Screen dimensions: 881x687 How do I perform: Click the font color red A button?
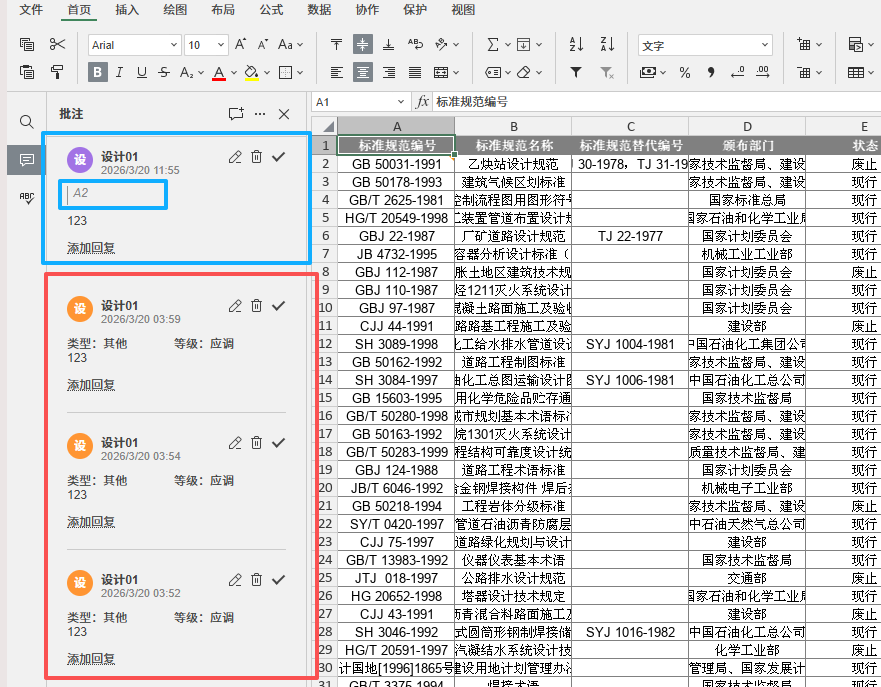tap(219, 72)
